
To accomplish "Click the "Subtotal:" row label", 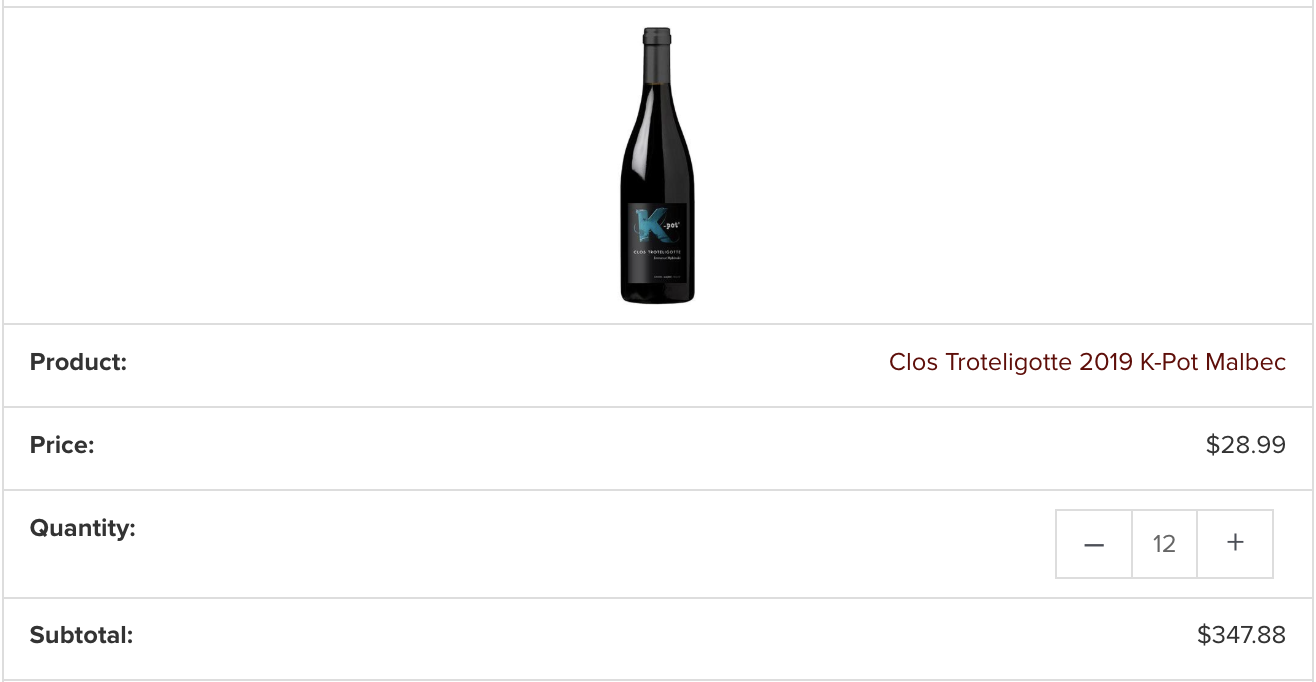I will pos(81,635).
